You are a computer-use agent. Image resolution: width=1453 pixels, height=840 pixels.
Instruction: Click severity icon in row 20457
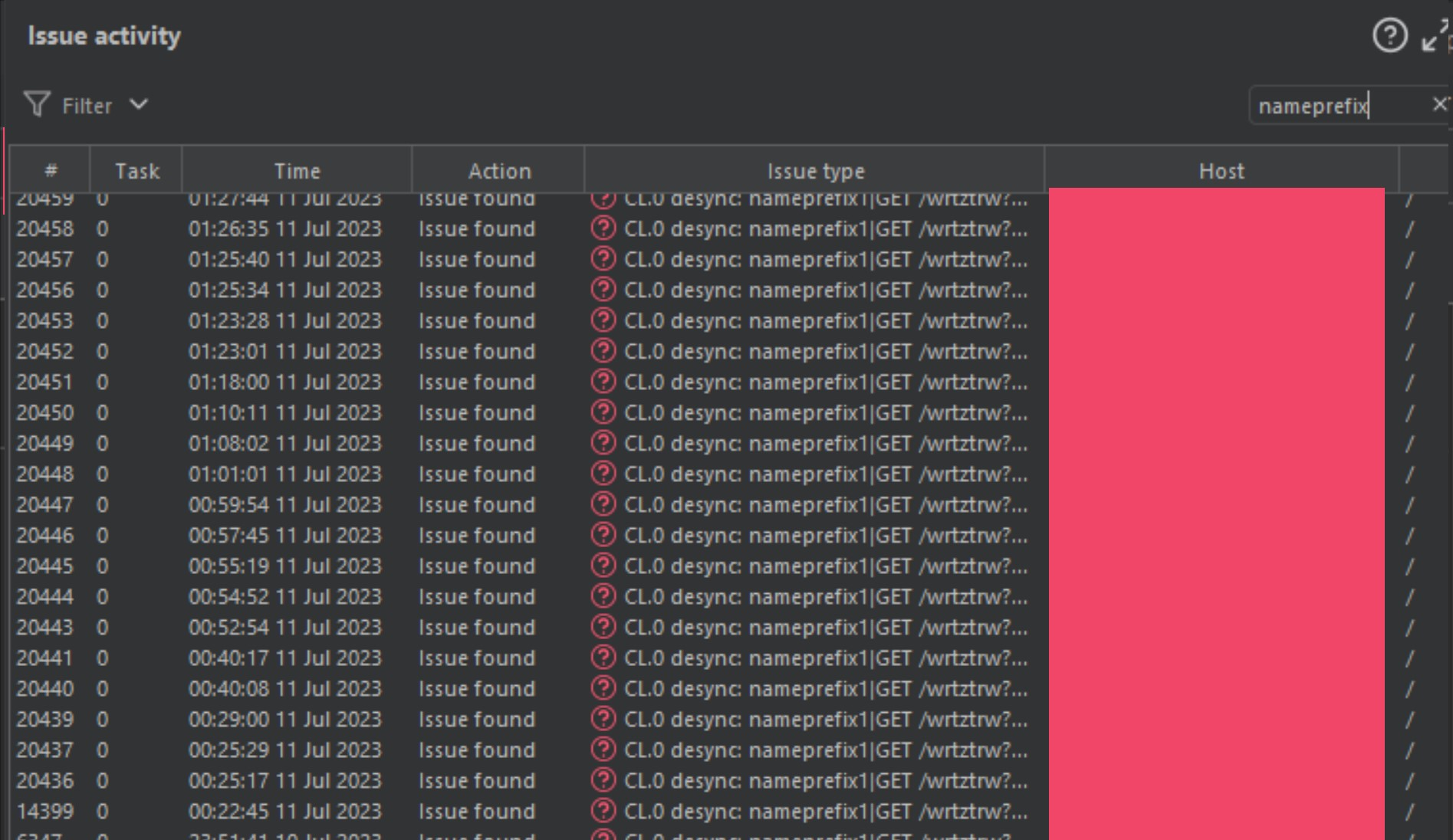click(x=603, y=258)
